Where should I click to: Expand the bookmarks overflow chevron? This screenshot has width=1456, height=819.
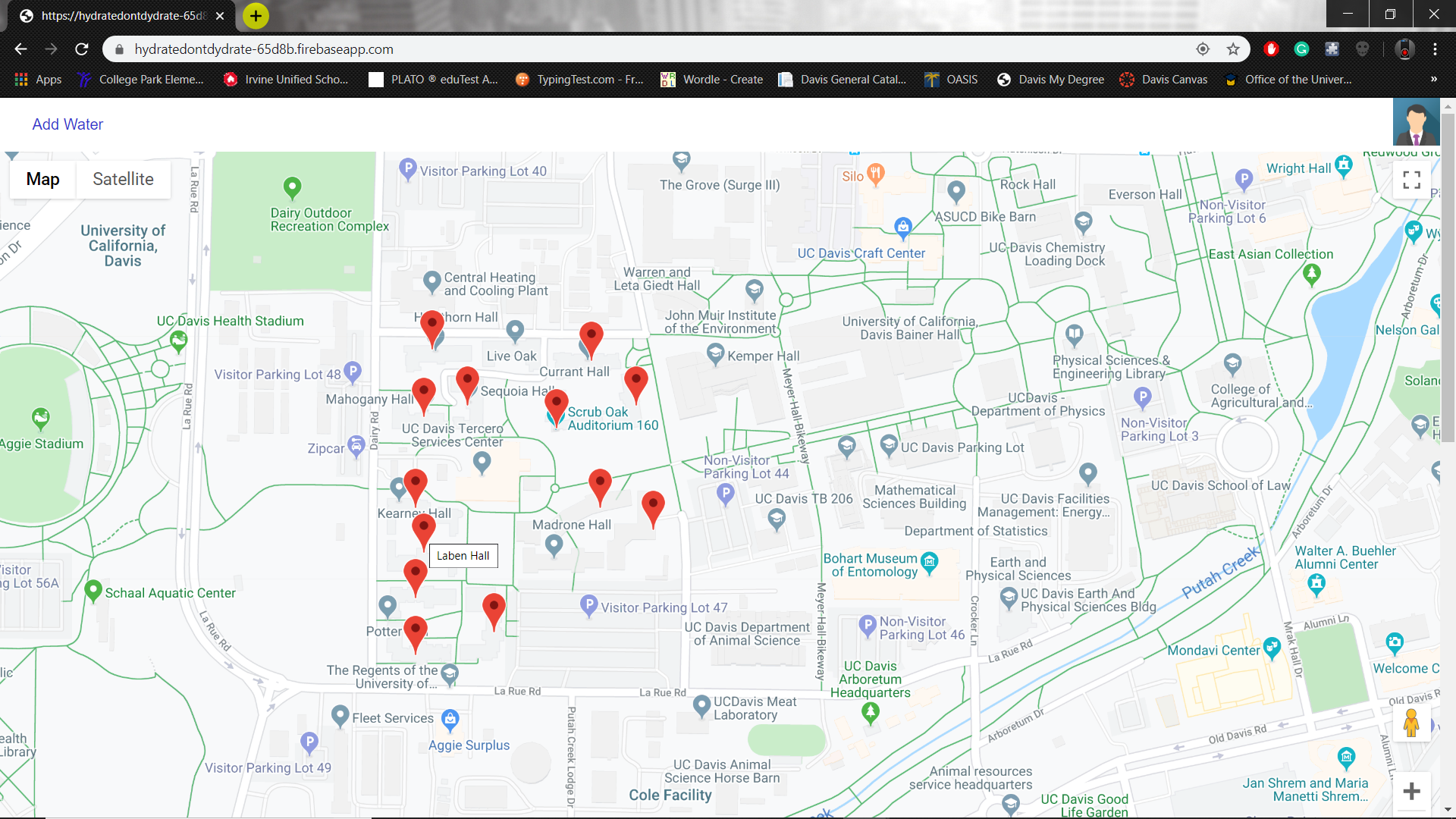click(x=1433, y=80)
